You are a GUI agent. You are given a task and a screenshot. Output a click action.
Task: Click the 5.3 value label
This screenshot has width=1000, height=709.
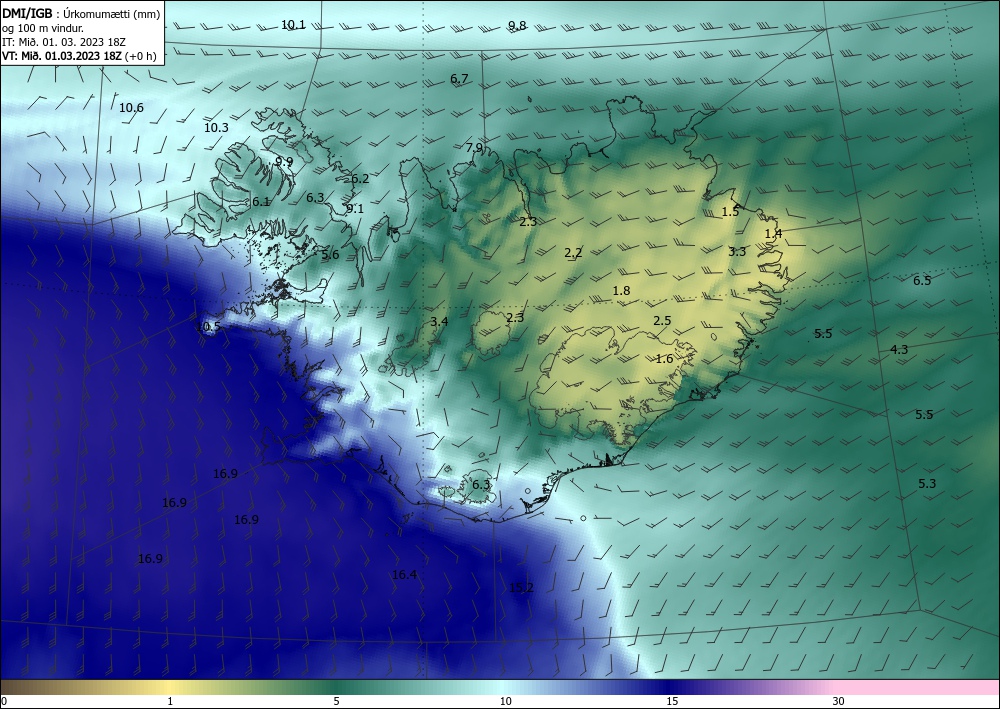tap(927, 483)
